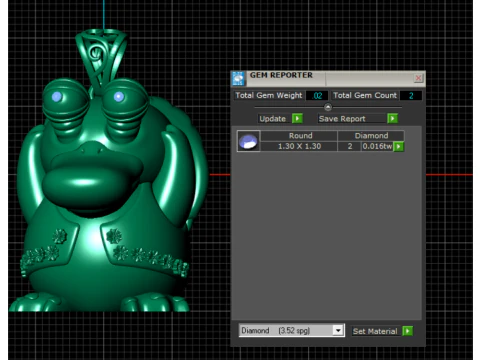Click the 'Total Gem Count' label

pos(365,95)
